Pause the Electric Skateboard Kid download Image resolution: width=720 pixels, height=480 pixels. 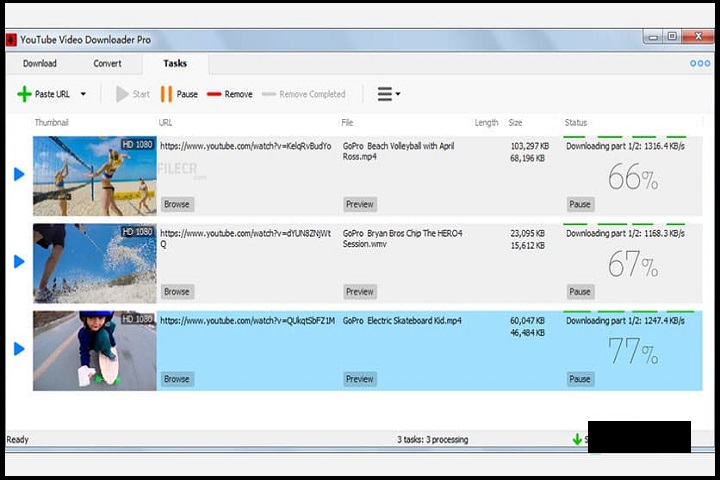[x=580, y=379]
